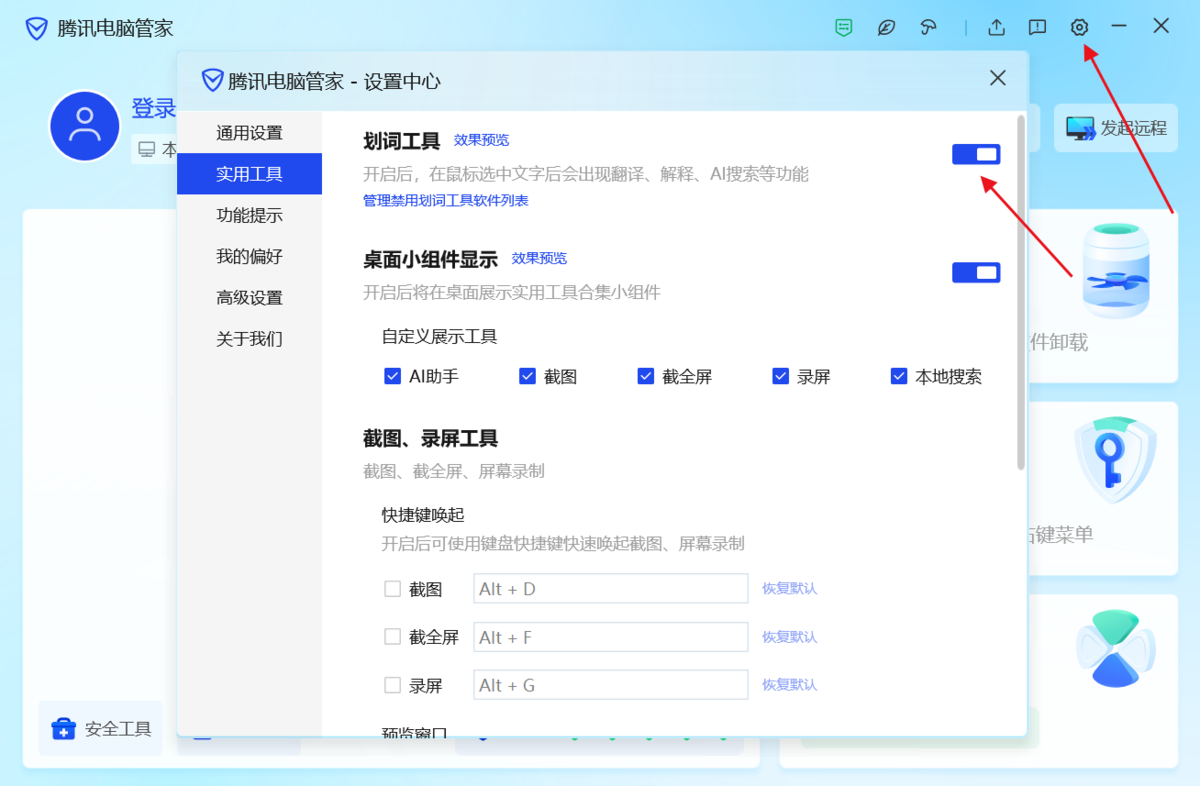1200x786 pixels.
Task: Click the 截图、录屏工具 heading
Action: click(x=430, y=438)
